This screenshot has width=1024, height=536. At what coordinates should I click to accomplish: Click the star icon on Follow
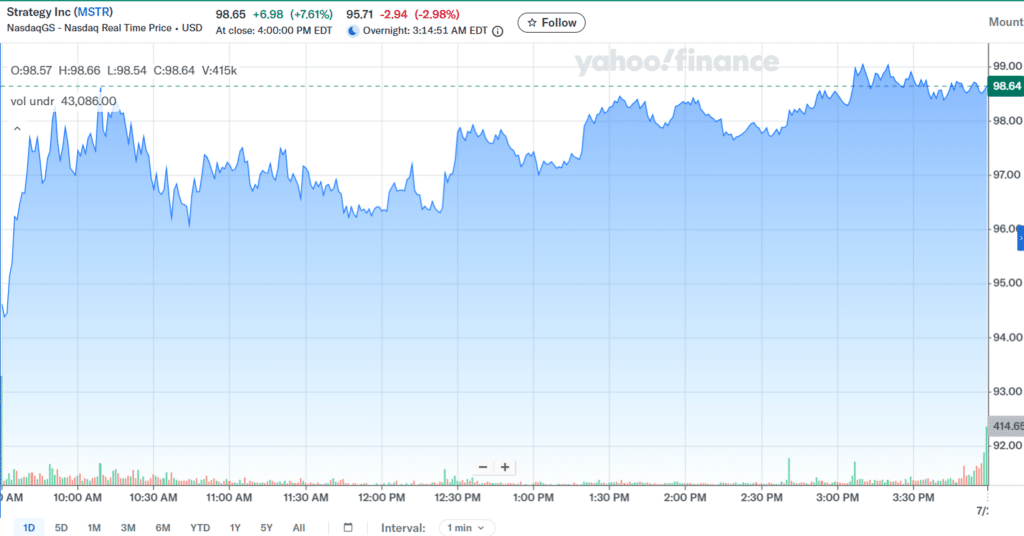(x=532, y=23)
